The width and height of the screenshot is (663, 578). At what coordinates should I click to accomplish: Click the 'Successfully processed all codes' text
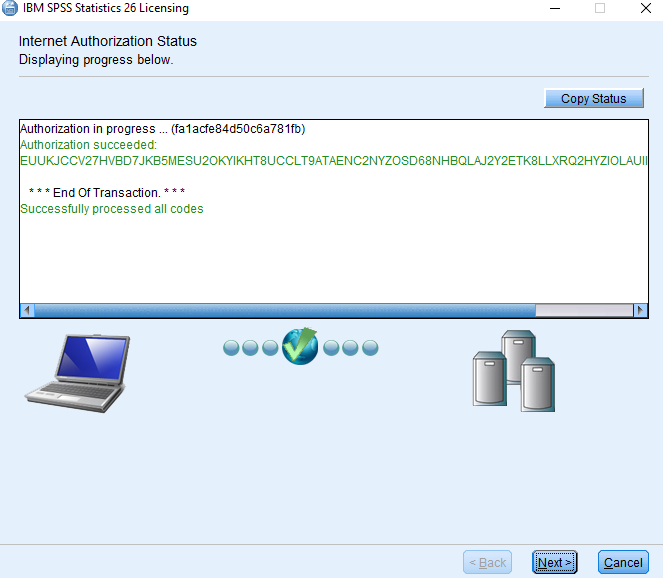click(112, 209)
